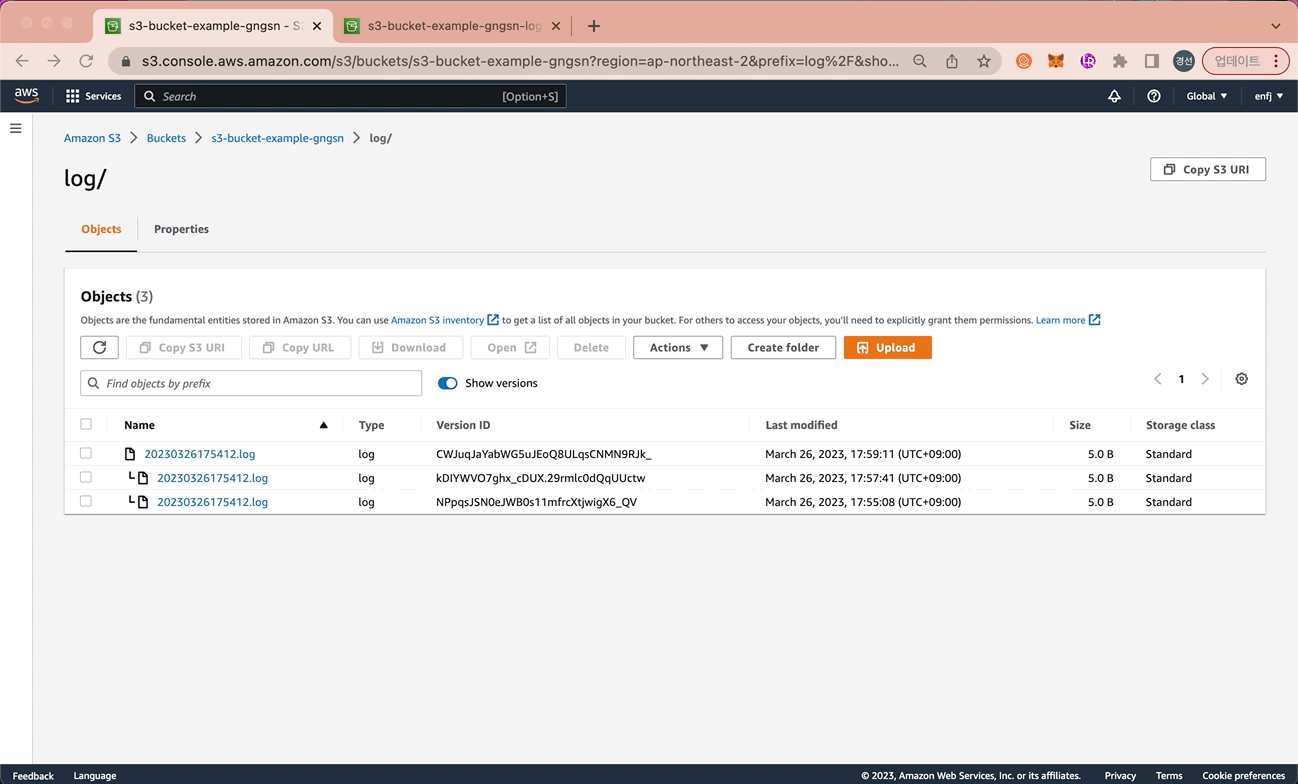Switch to s3-bucket-example-gngsn browser tab
Image resolution: width=1298 pixels, height=784 pixels.
click(213, 26)
